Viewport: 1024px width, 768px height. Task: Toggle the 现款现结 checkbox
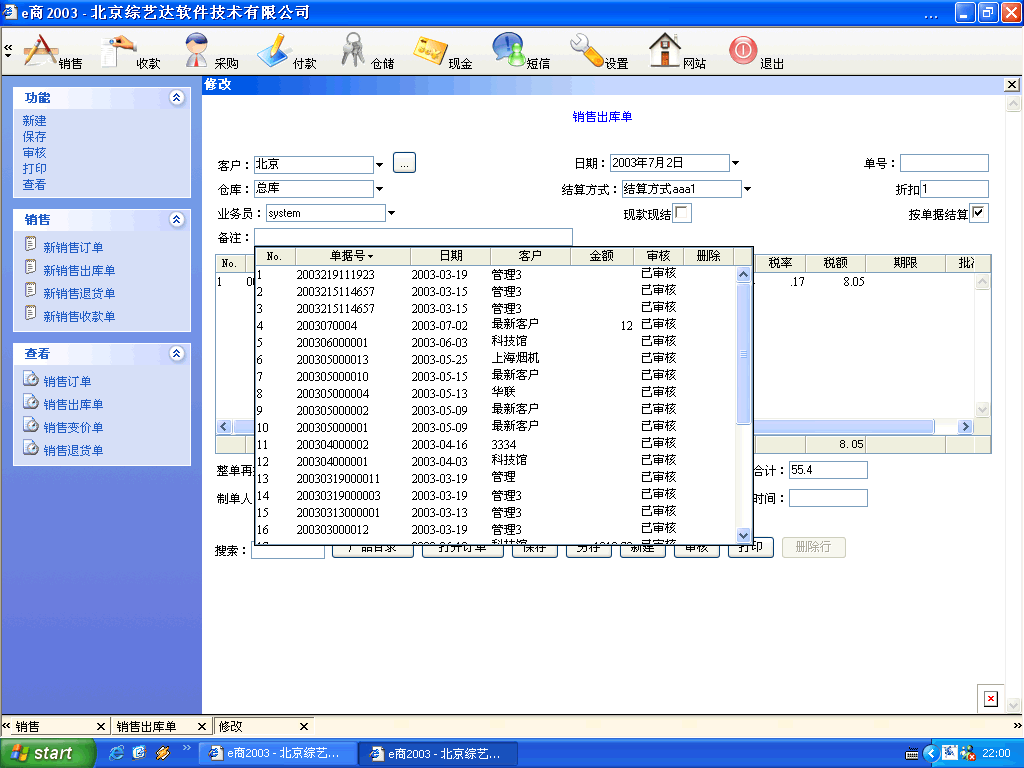point(682,213)
